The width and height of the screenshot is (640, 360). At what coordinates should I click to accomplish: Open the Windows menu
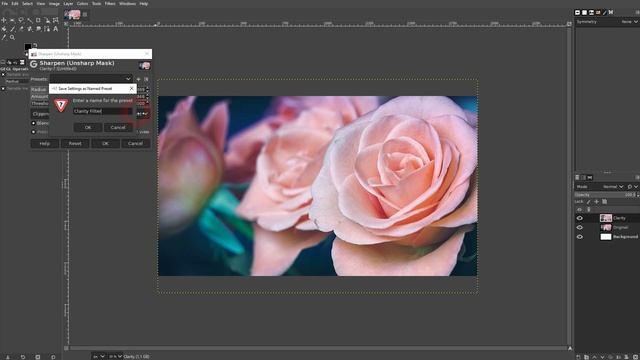(x=127, y=4)
